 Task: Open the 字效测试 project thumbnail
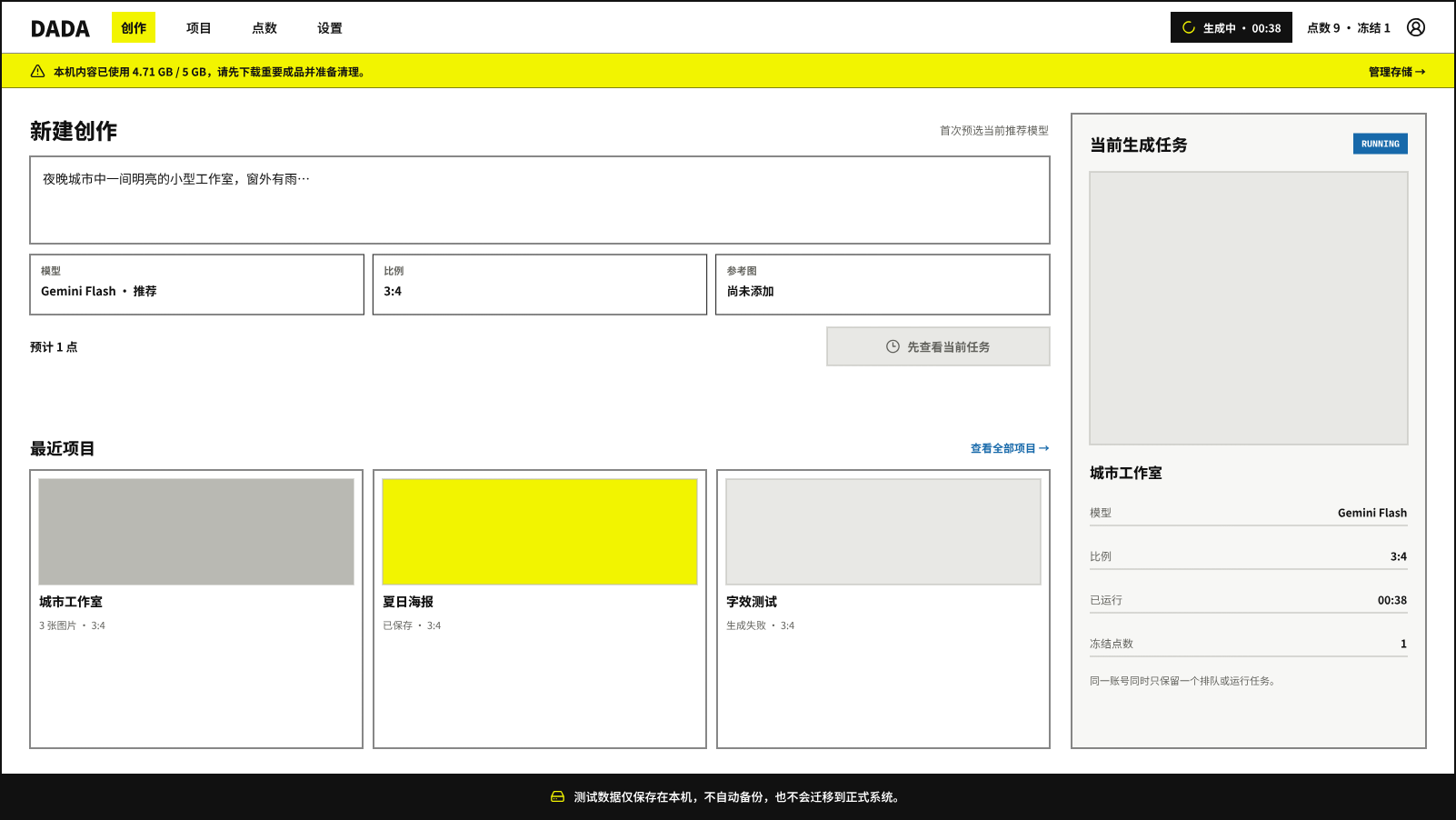click(x=883, y=532)
